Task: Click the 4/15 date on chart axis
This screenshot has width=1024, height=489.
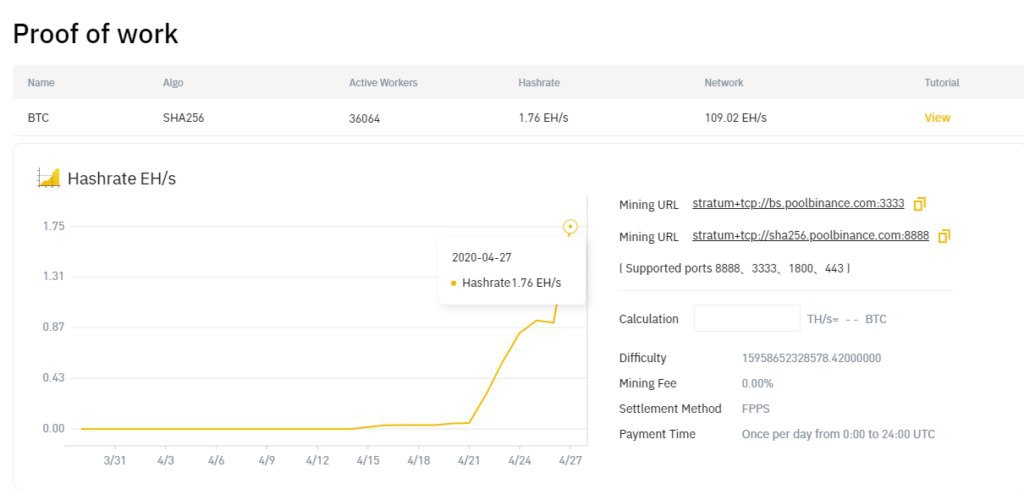Action: tap(367, 461)
